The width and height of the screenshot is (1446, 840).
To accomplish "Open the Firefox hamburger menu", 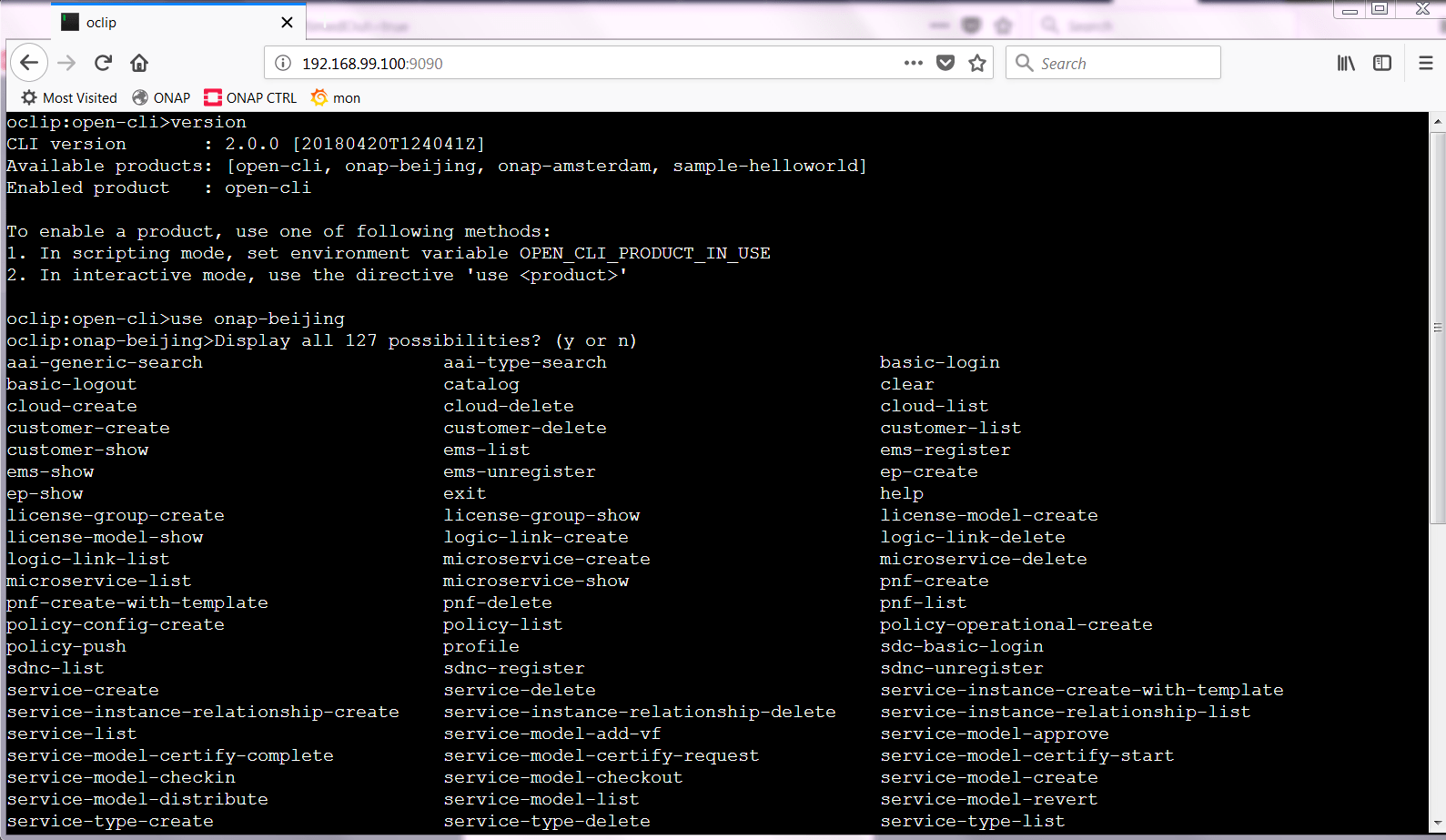I will tap(1426, 63).
